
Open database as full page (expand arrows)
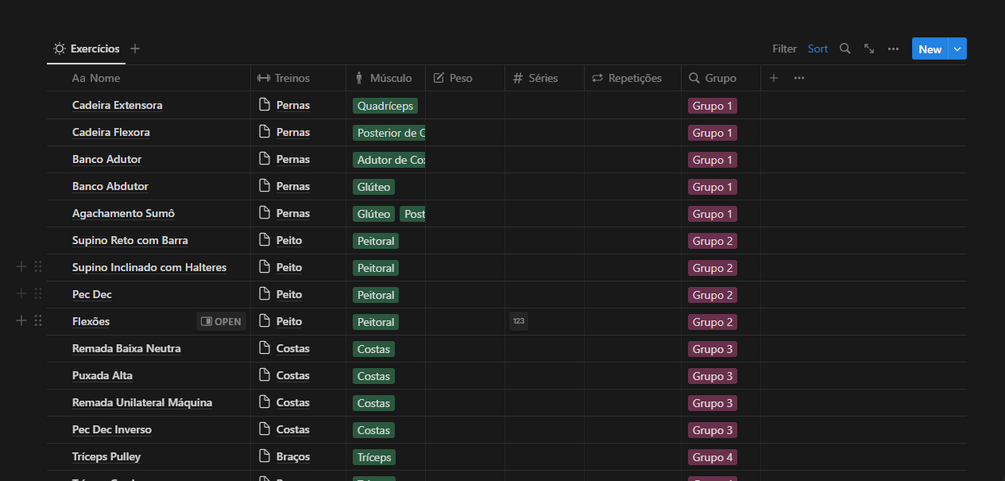(x=868, y=49)
